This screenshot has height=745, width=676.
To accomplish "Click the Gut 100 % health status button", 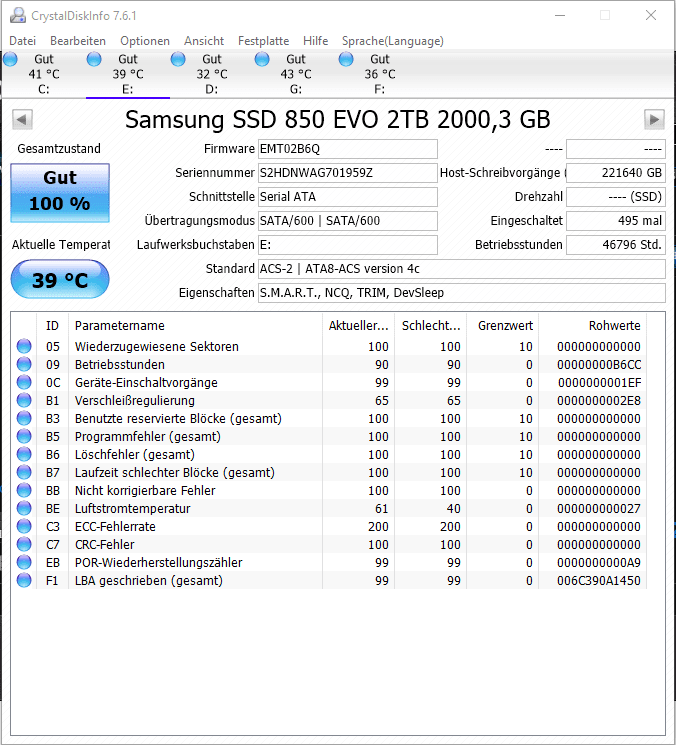I will tap(60, 192).
